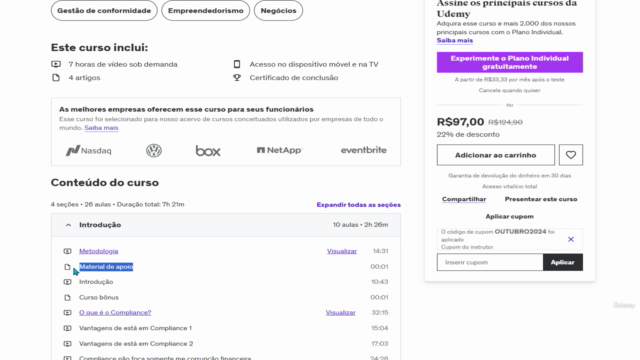Click Experimente o Plano Individual gratuitamente
640x360 pixels.
coord(510,62)
